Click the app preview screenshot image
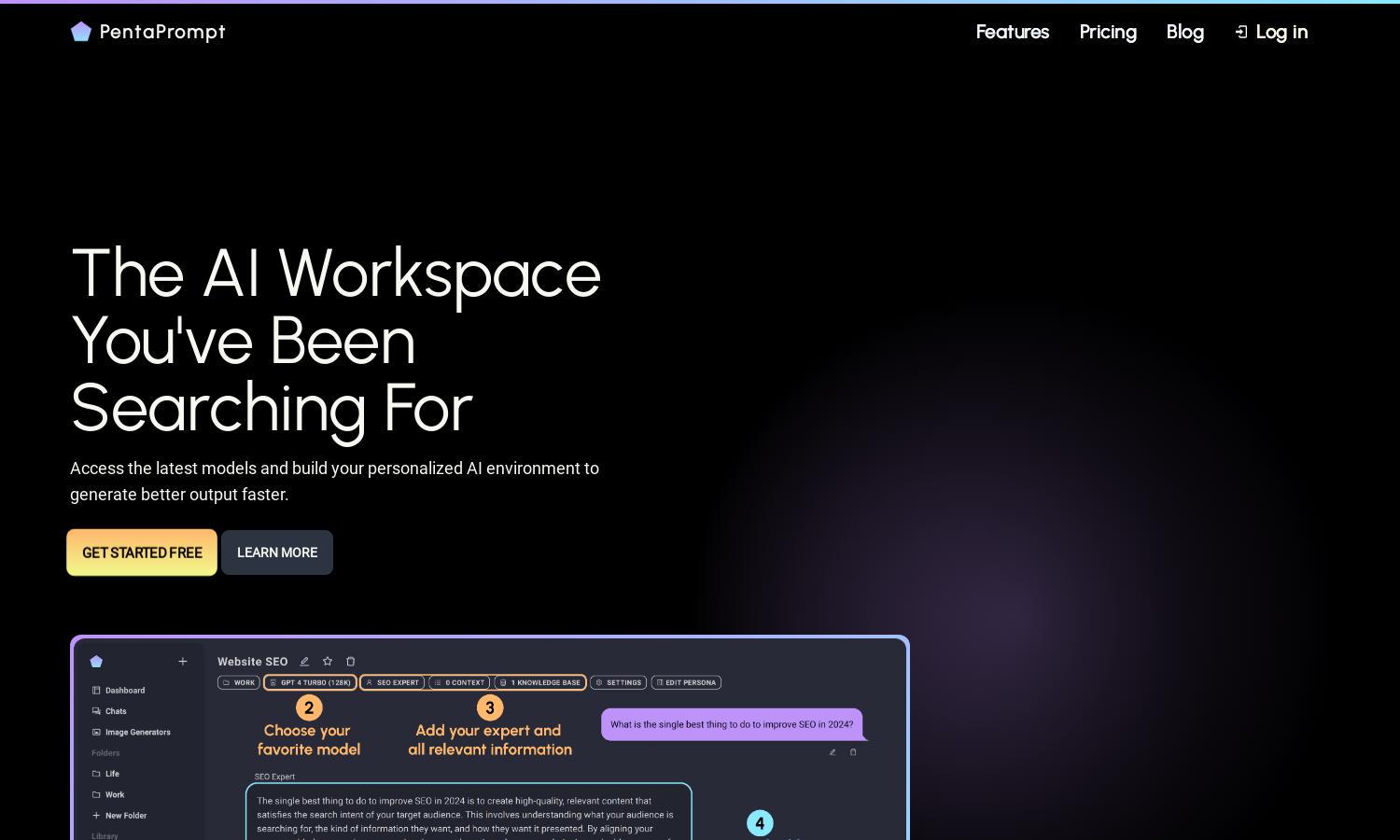Viewport: 1400px width, 840px height. pos(490,737)
